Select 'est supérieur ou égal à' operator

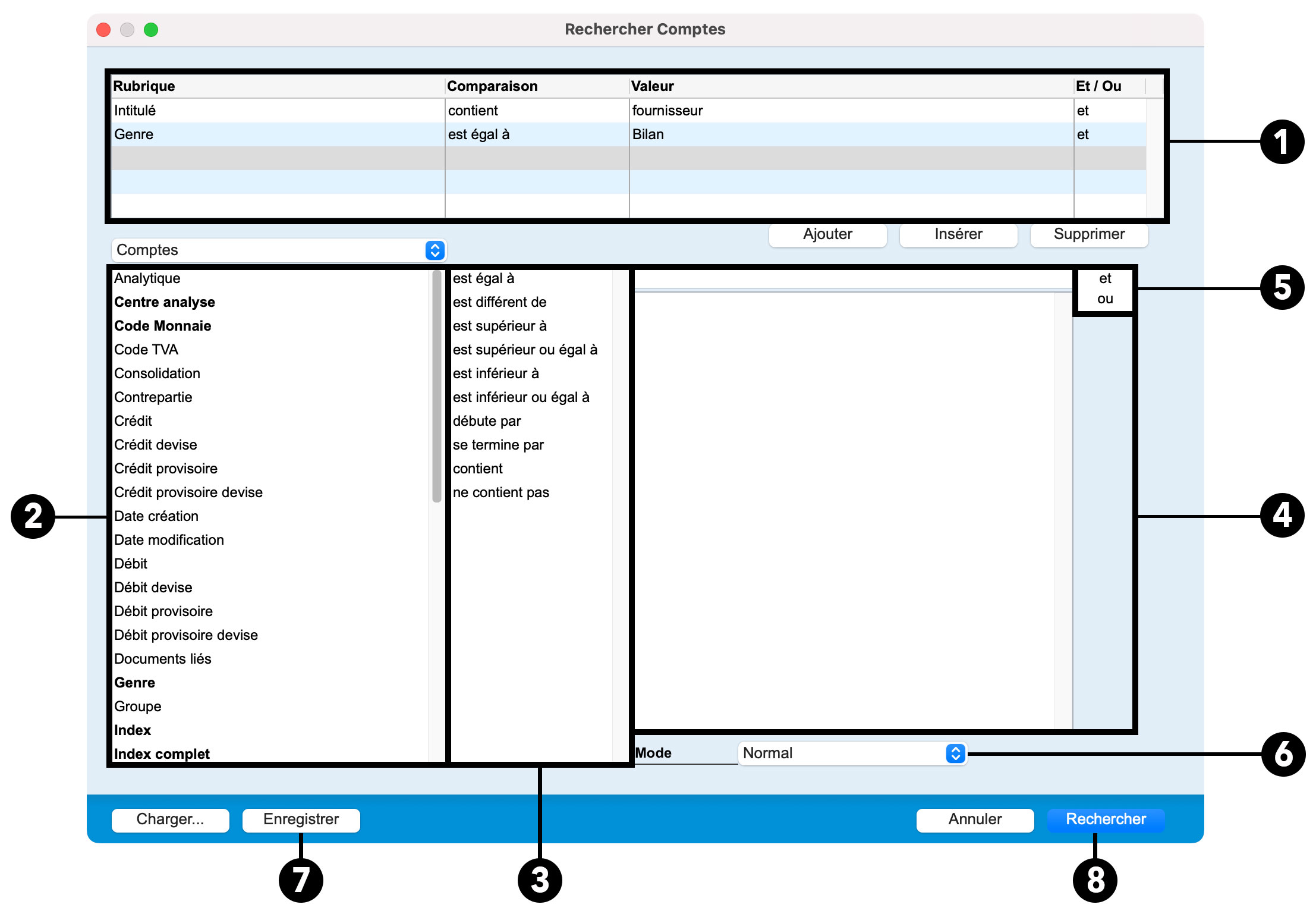click(525, 350)
